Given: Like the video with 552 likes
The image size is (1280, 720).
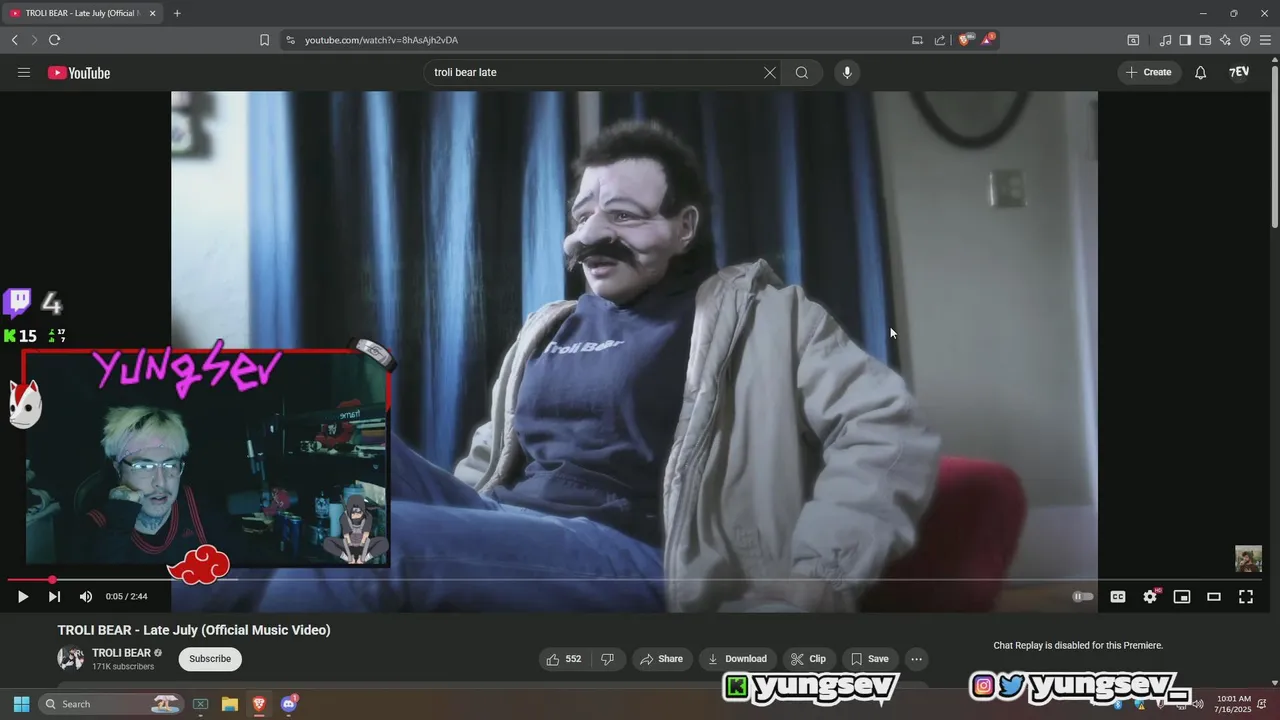Looking at the screenshot, I should click(563, 659).
